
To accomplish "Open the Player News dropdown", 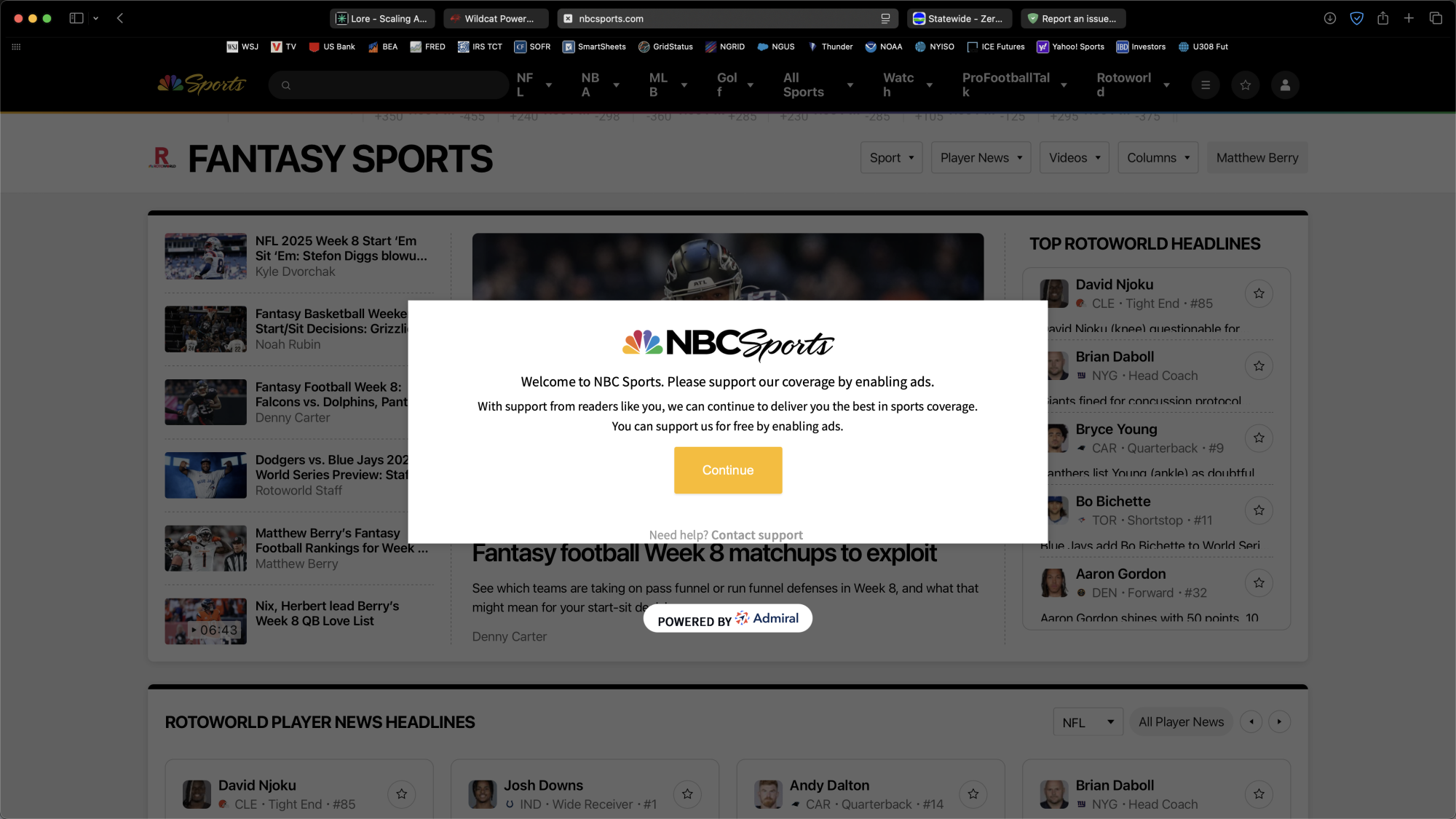I will (981, 158).
